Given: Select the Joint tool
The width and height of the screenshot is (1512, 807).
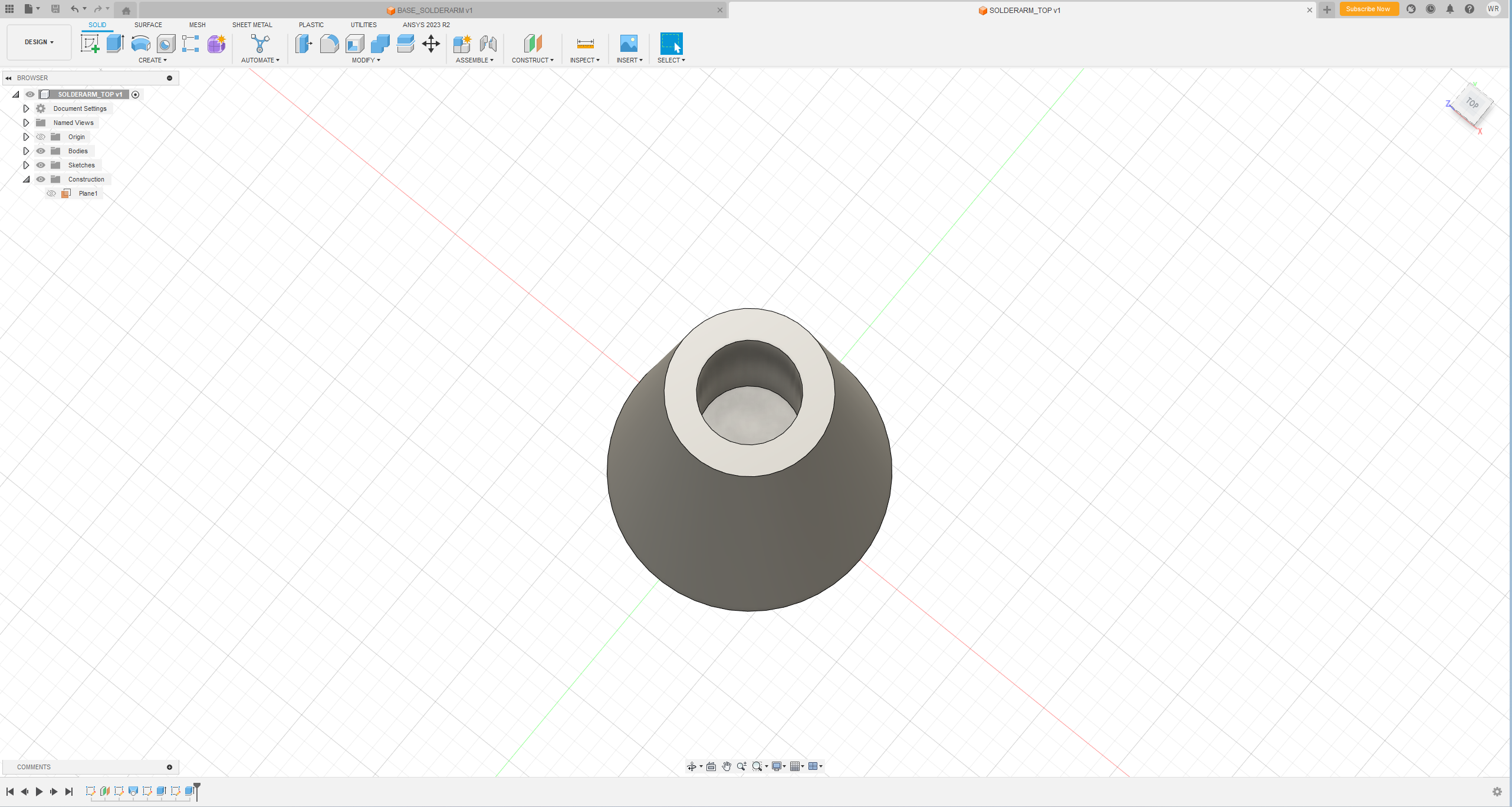Looking at the screenshot, I should 488,43.
